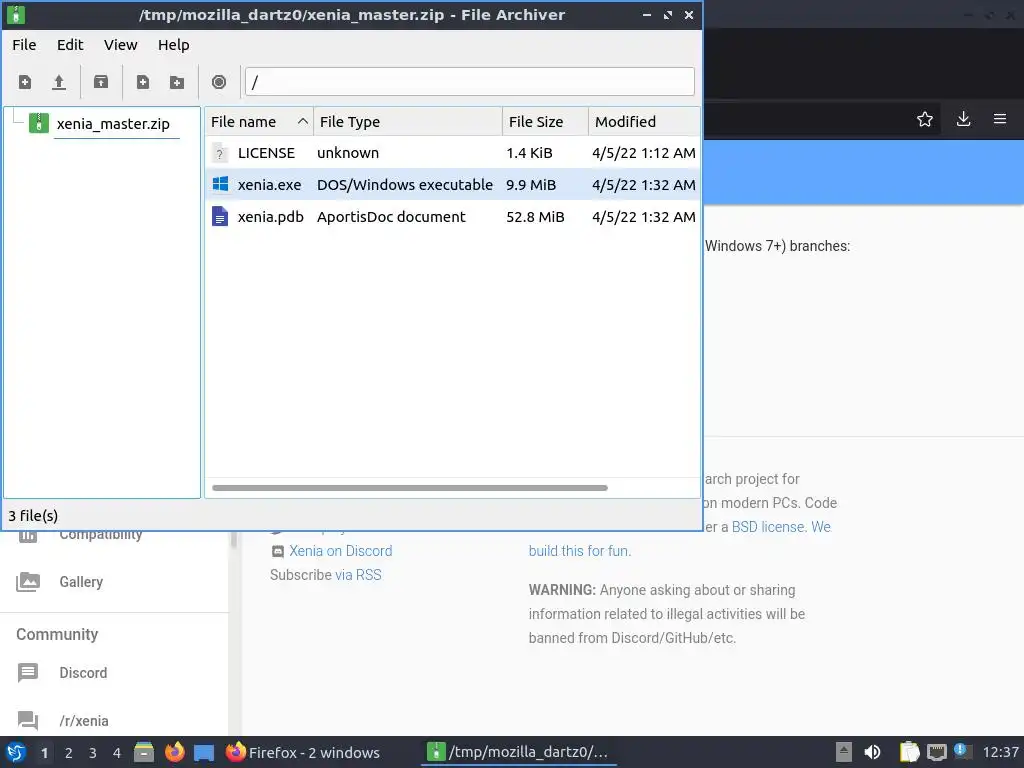Click the update notifier tray icon
1024x768 pixels.
click(962, 751)
